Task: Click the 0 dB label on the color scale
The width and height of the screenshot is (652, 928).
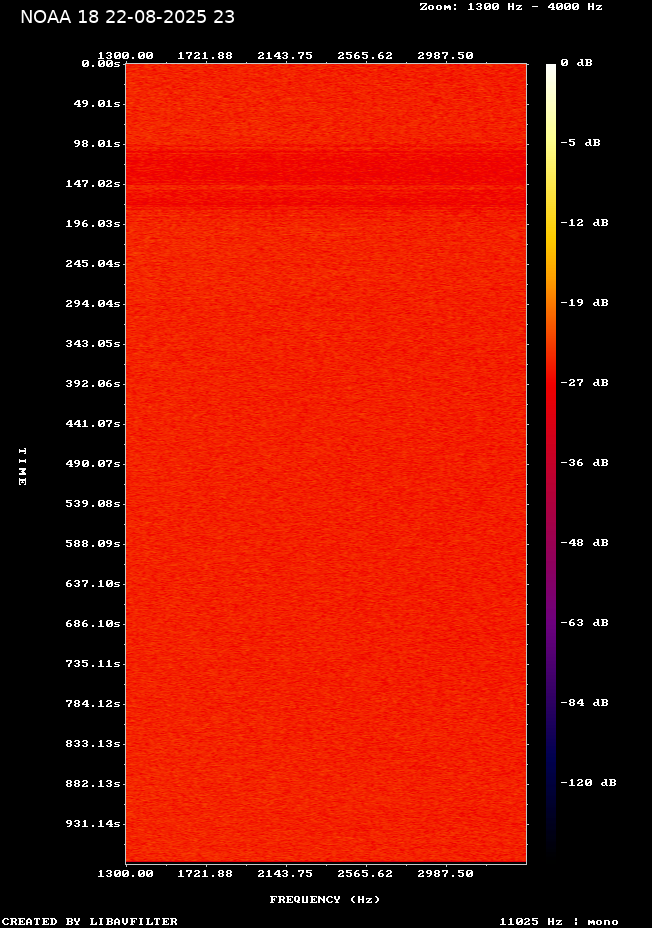Action: pos(576,63)
